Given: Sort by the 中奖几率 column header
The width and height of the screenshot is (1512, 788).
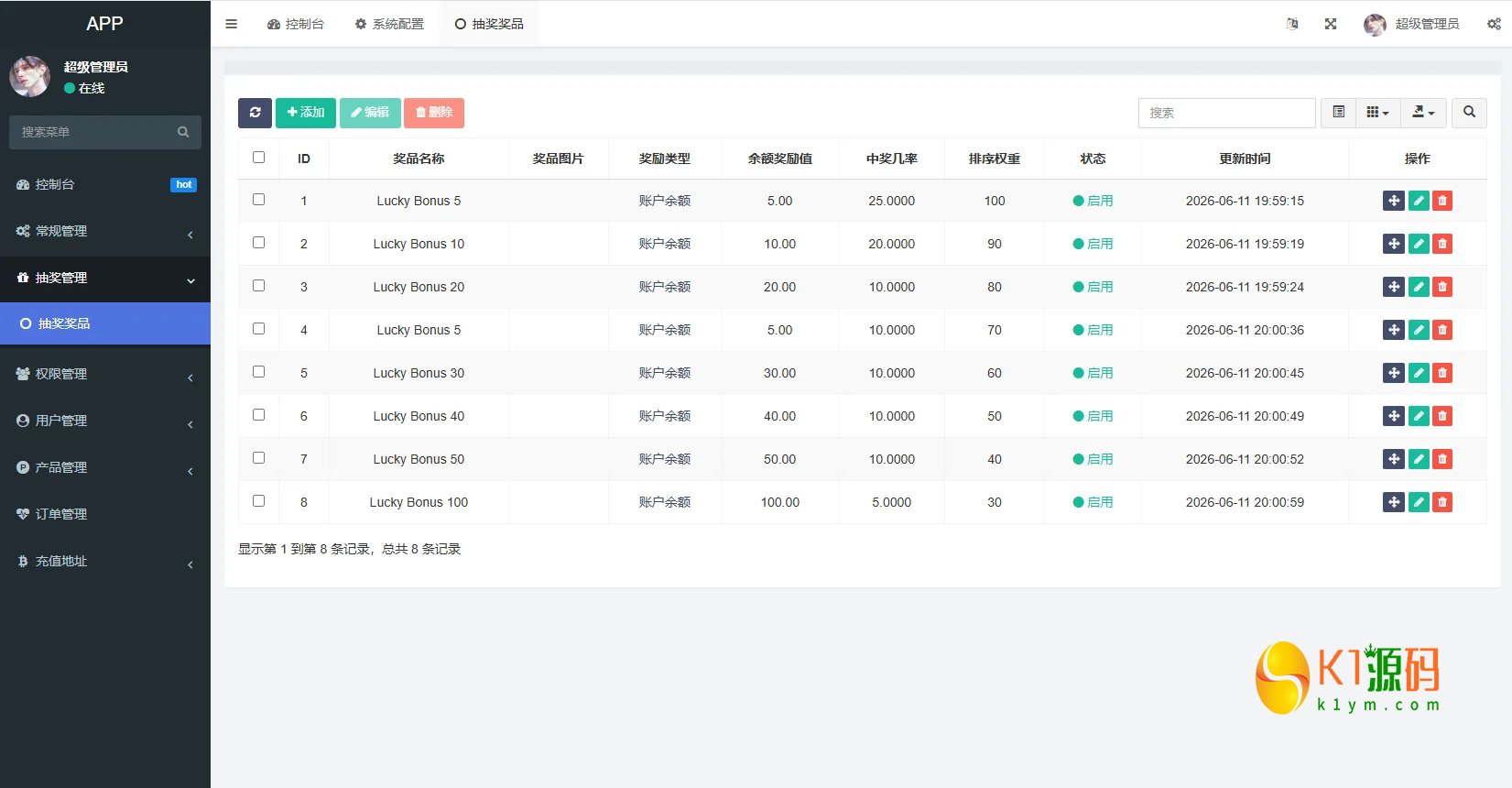Looking at the screenshot, I should click(x=892, y=159).
